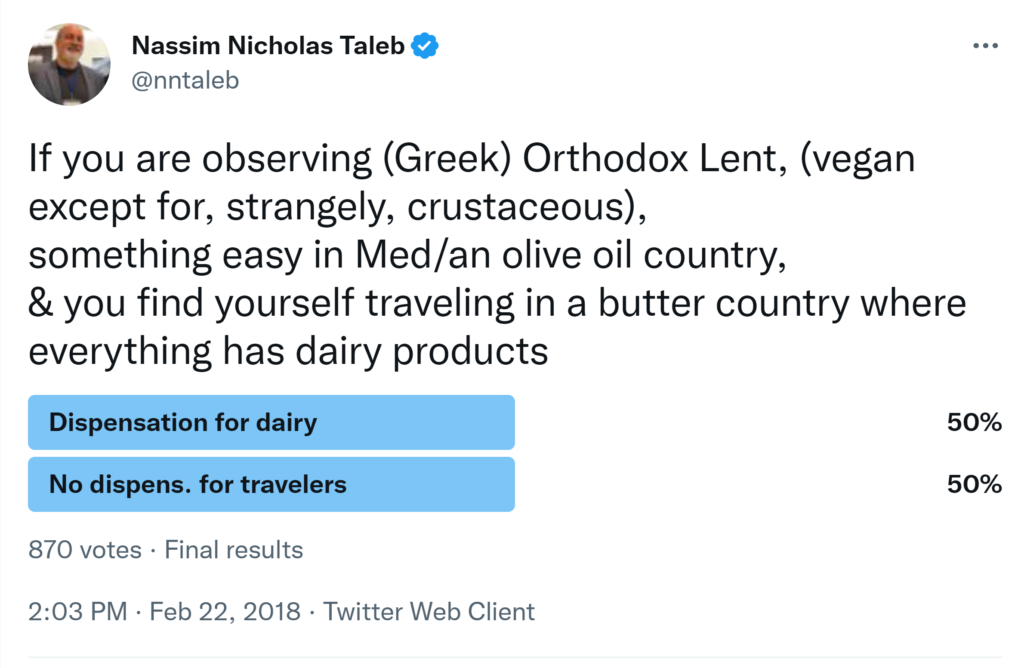Open the Twitter Web Client source link
Image resolution: width=1024 pixels, height=668 pixels.
coord(429,611)
